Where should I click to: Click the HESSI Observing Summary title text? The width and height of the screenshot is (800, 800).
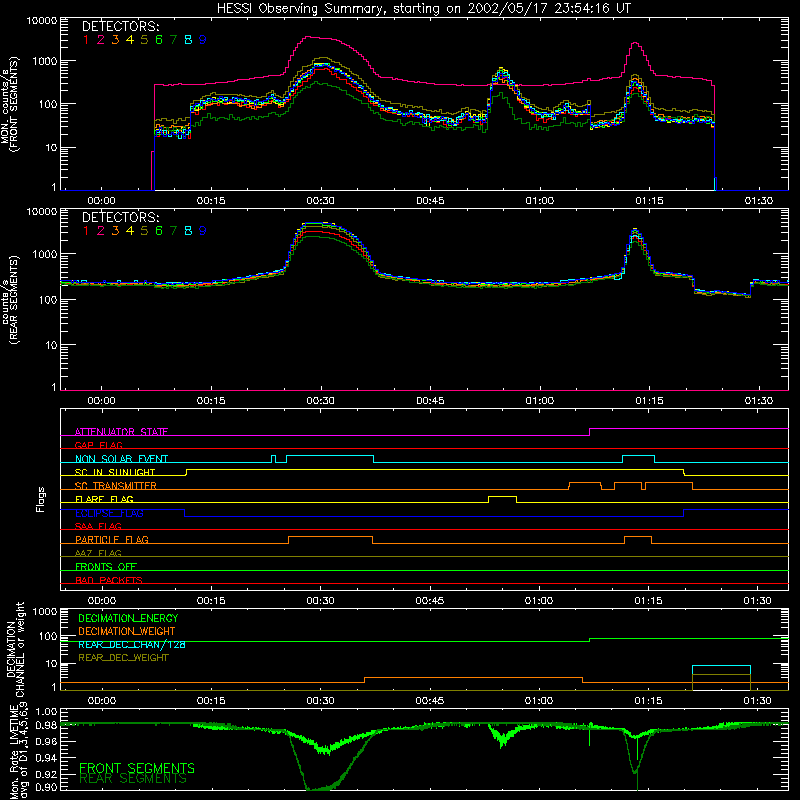coord(423,9)
